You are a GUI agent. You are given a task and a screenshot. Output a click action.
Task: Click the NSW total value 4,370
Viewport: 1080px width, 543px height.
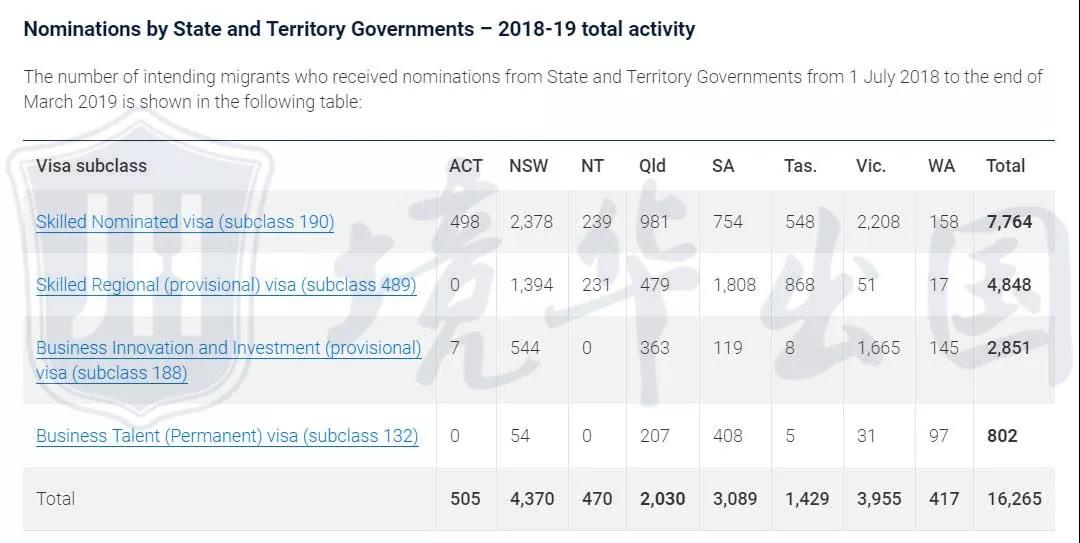(x=532, y=498)
